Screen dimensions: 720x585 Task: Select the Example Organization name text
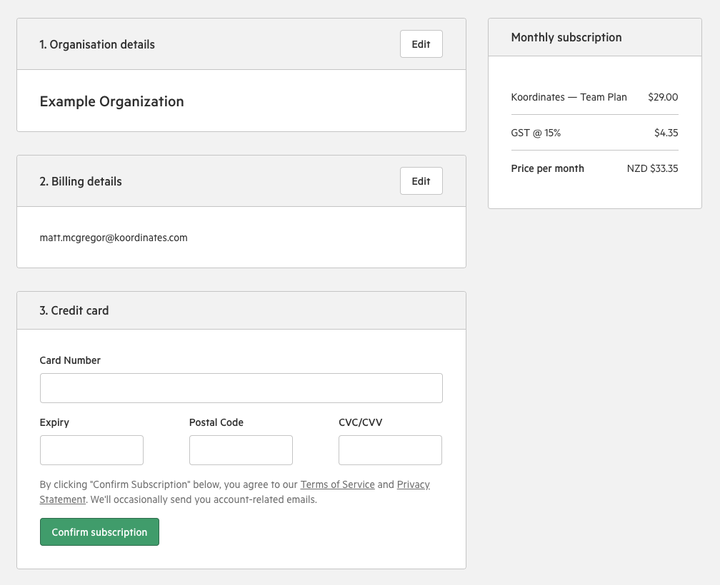pos(112,101)
